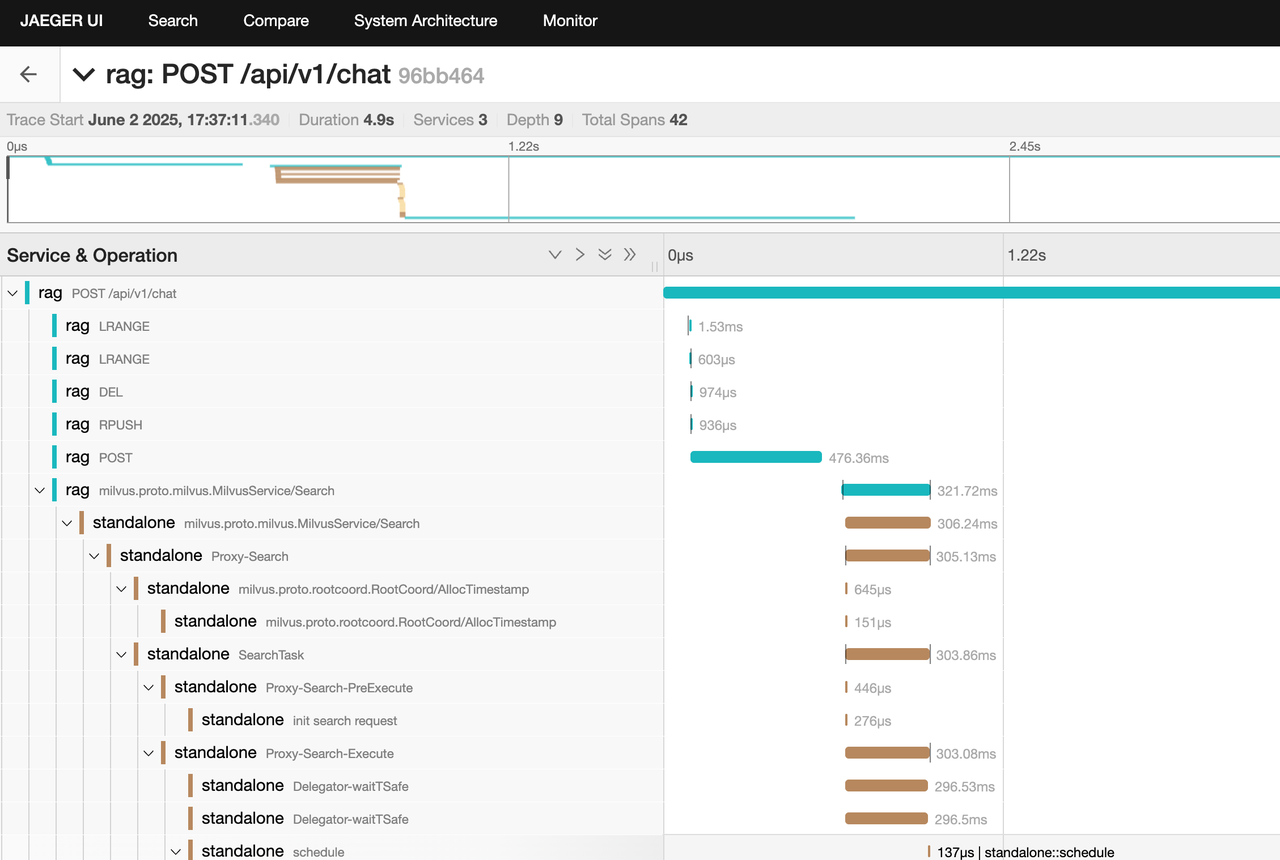Screen dimensions: 1280x860
Task: Select the rag POST span row
Action: click(x=358, y=457)
